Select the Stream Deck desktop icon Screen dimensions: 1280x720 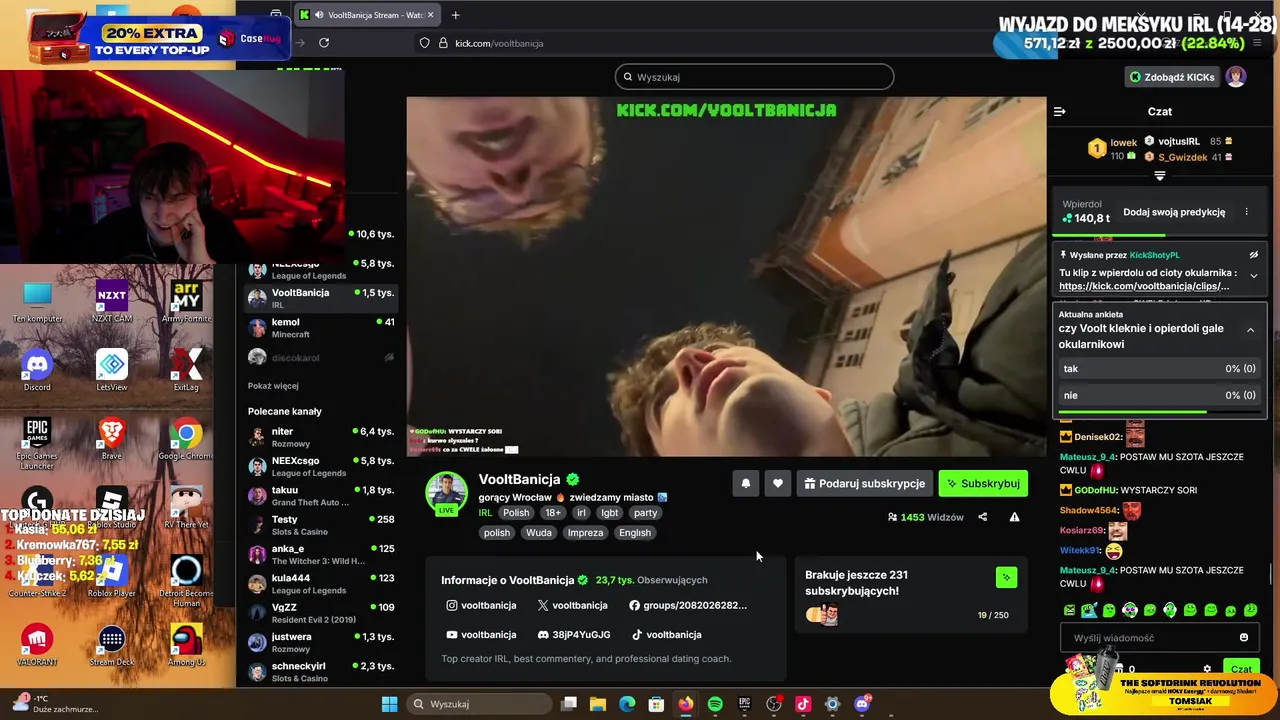[111, 645]
